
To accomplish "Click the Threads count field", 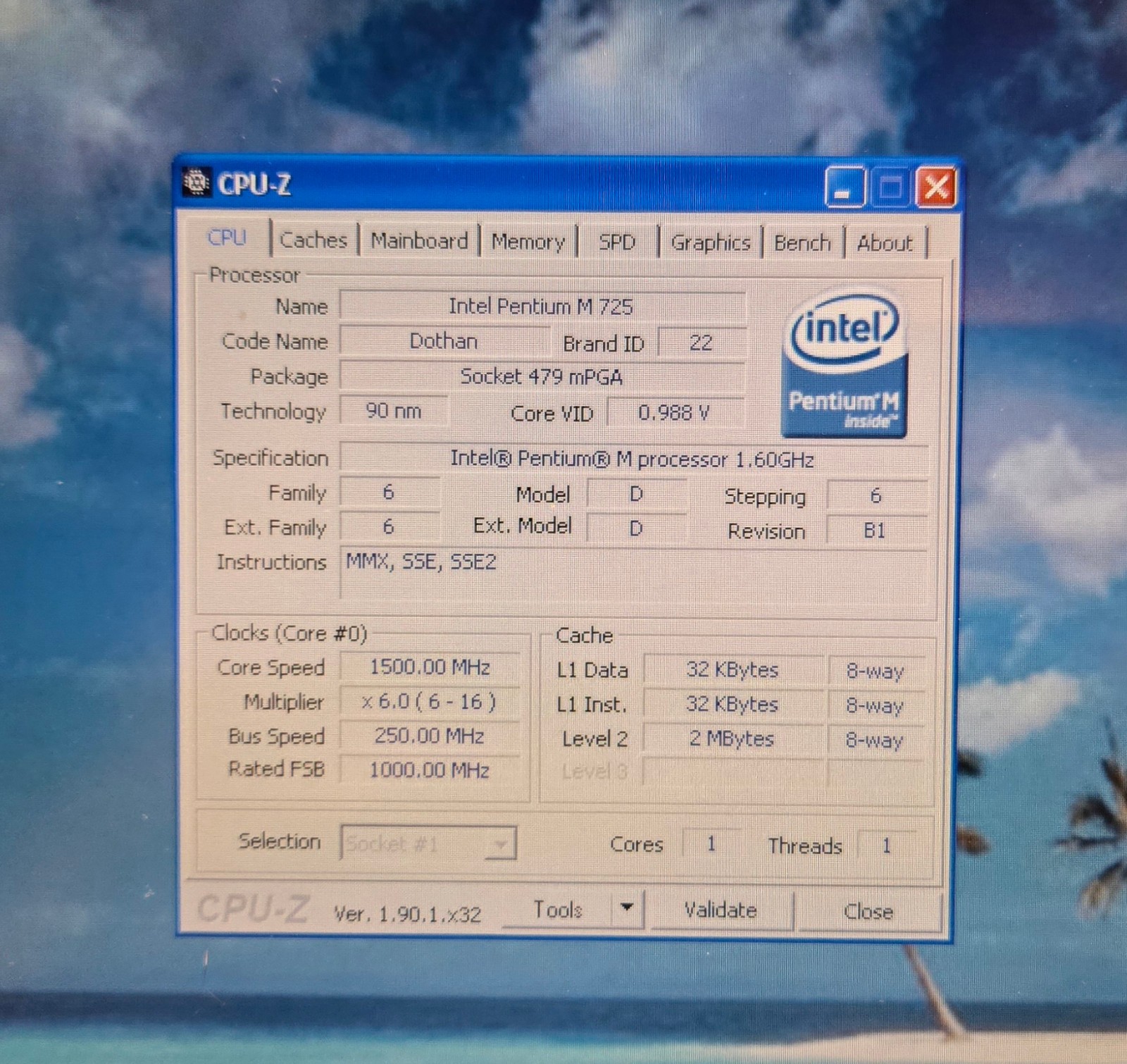I will point(887,845).
